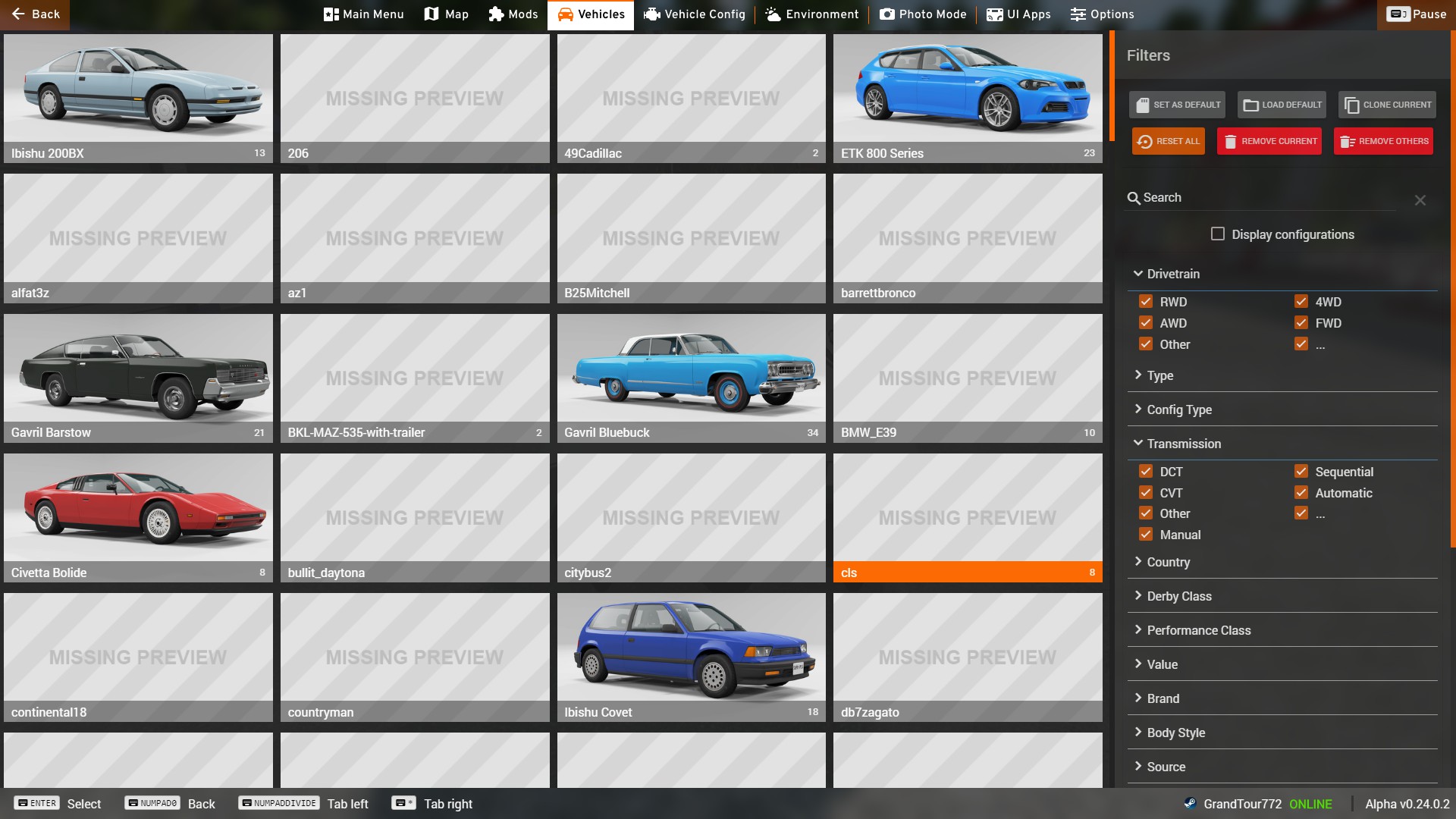Uncheck the FWD drivetrain checkbox
The width and height of the screenshot is (1456, 819).
point(1301,323)
